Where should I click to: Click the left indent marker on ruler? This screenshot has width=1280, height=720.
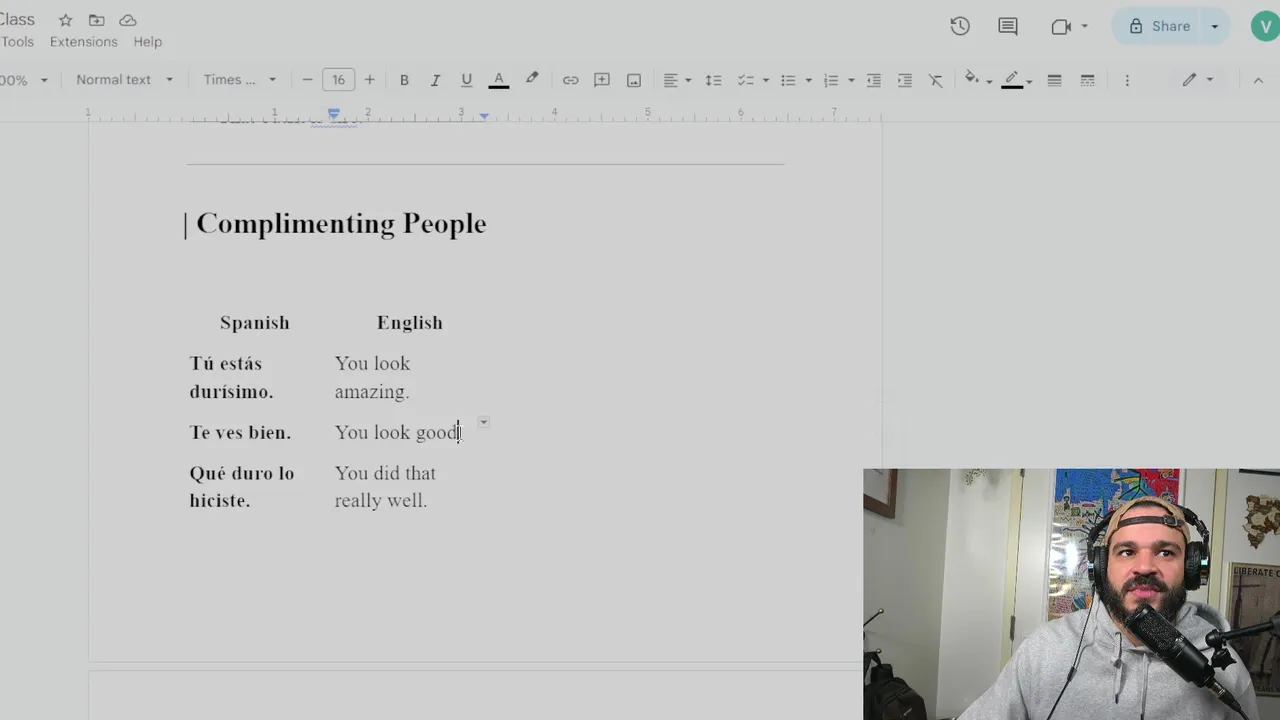click(x=334, y=114)
